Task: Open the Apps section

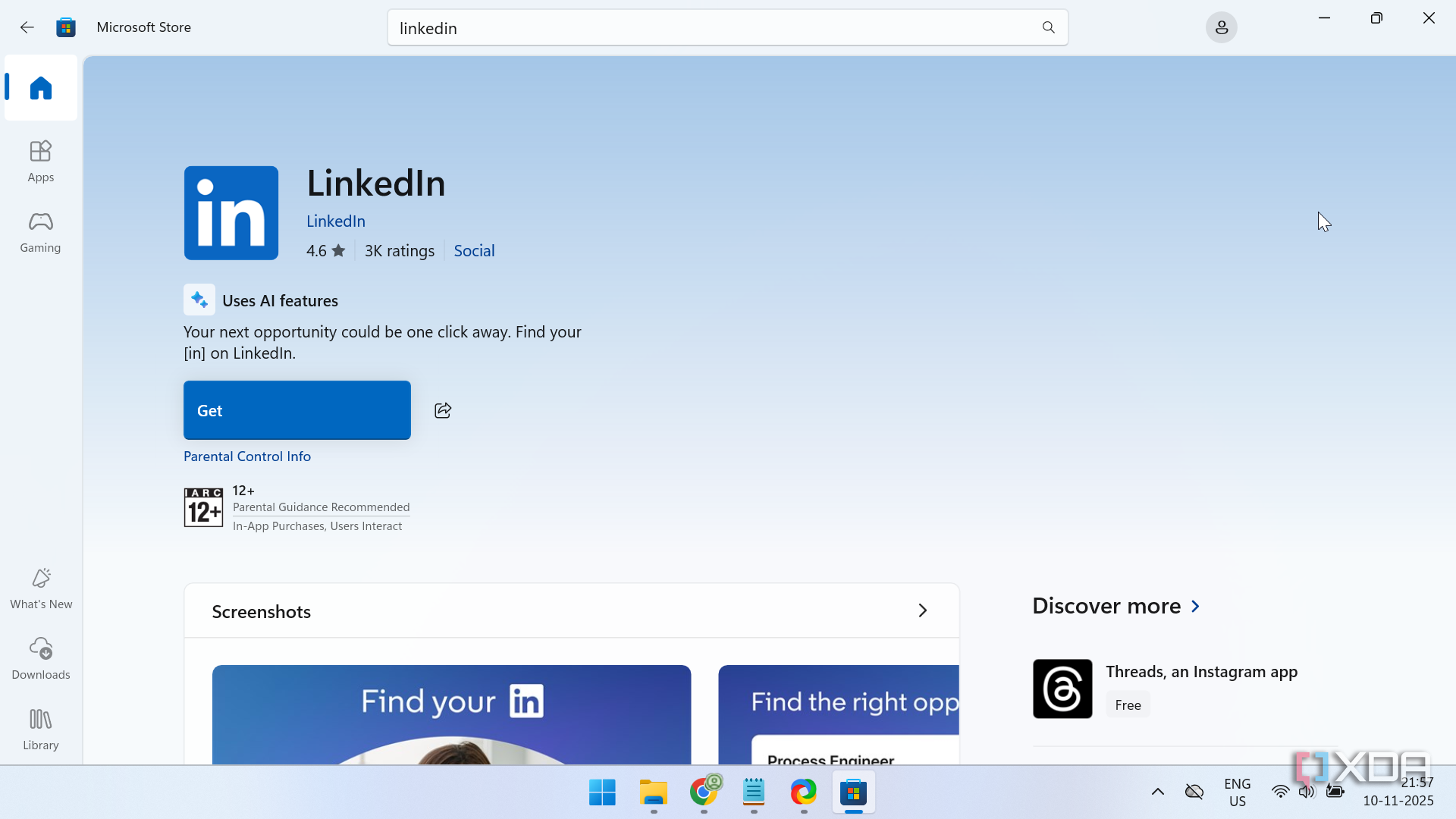Action: pos(41,161)
